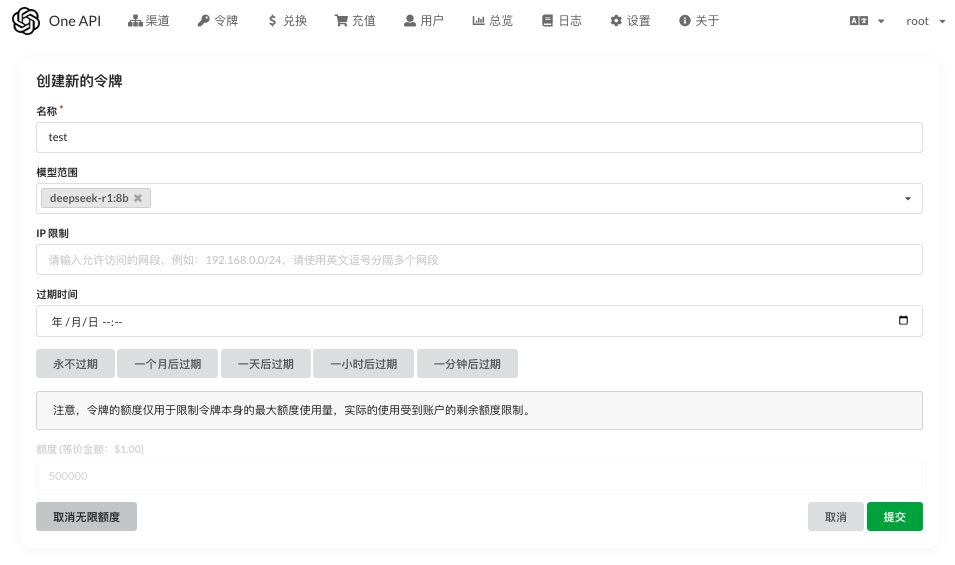Open the 设置 settings page
The height and width of the screenshot is (565, 955).
[630, 21]
